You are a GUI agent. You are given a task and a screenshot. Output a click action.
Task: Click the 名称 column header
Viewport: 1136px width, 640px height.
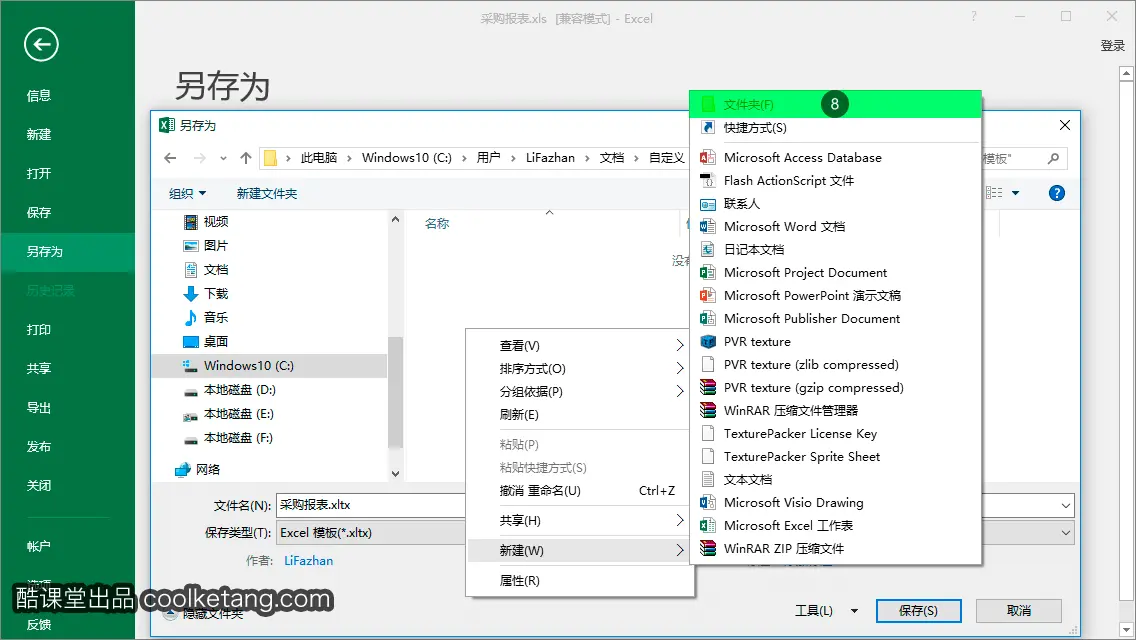pyautogui.click(x=437, y=223)
